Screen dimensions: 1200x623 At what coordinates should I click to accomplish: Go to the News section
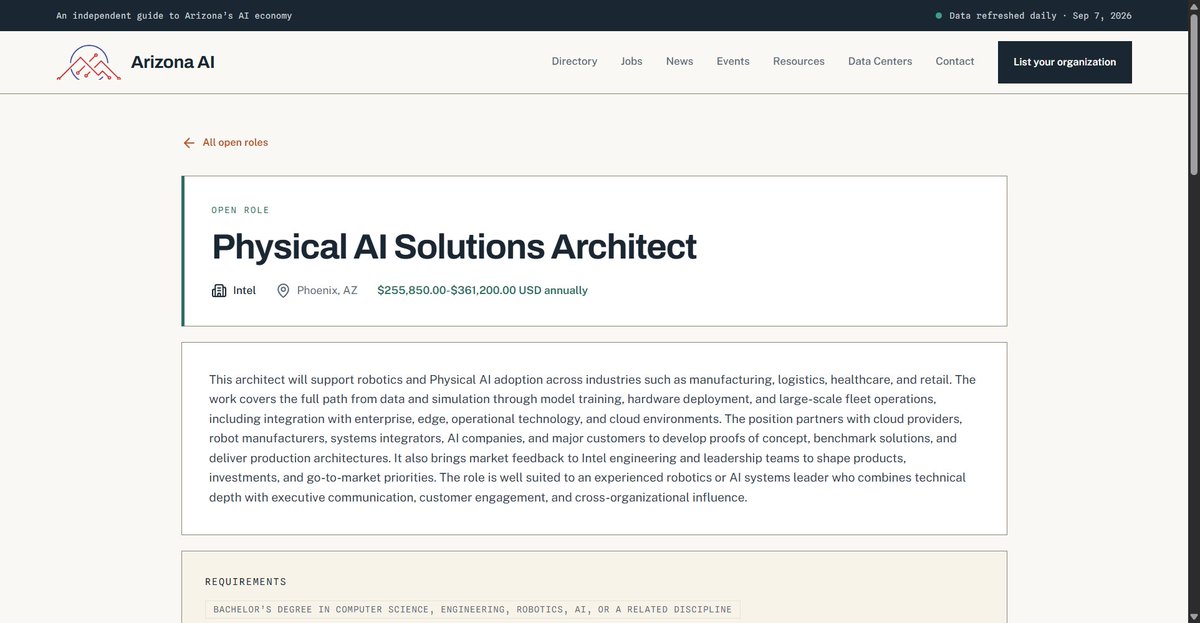pyautogui.click(x=679, y=62)
